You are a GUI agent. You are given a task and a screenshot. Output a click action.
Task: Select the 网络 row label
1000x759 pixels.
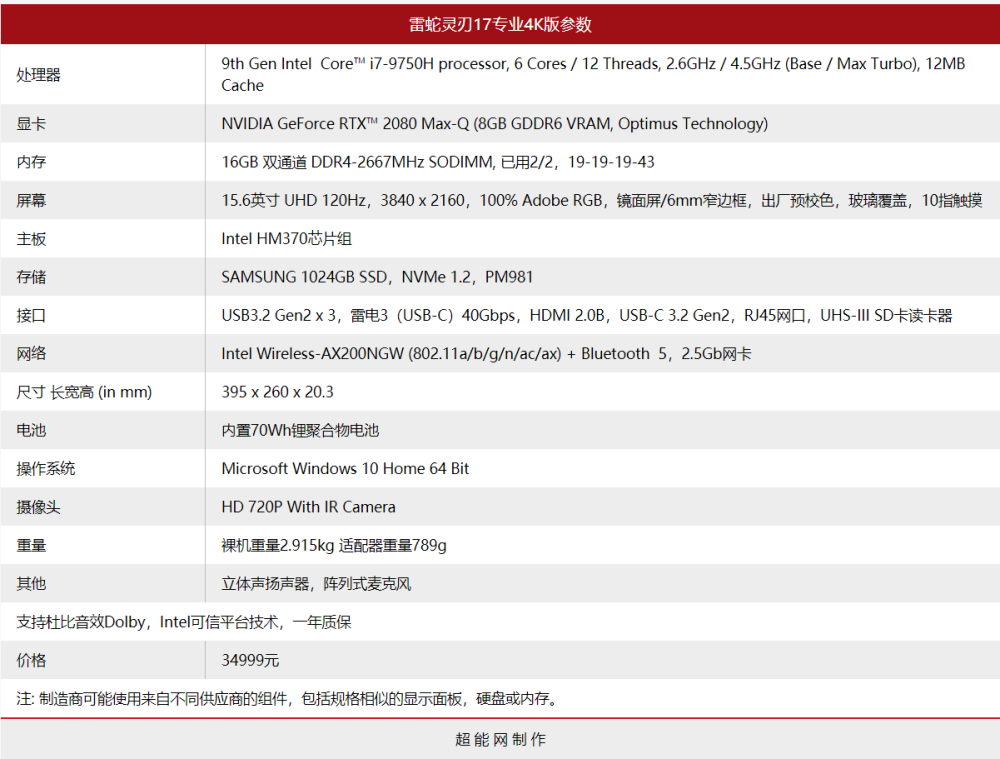[x=31, y=353]
